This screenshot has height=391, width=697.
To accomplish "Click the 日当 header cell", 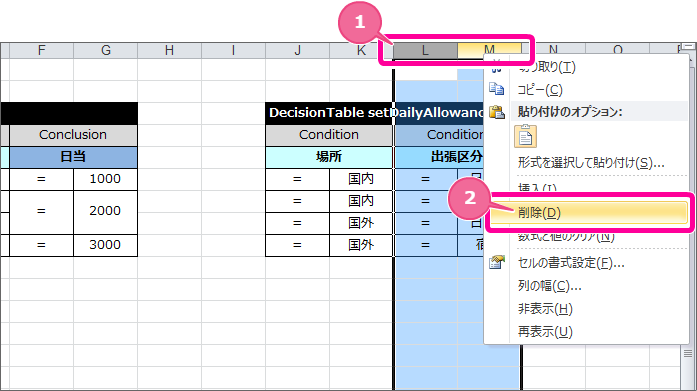I will pos(73,157).
